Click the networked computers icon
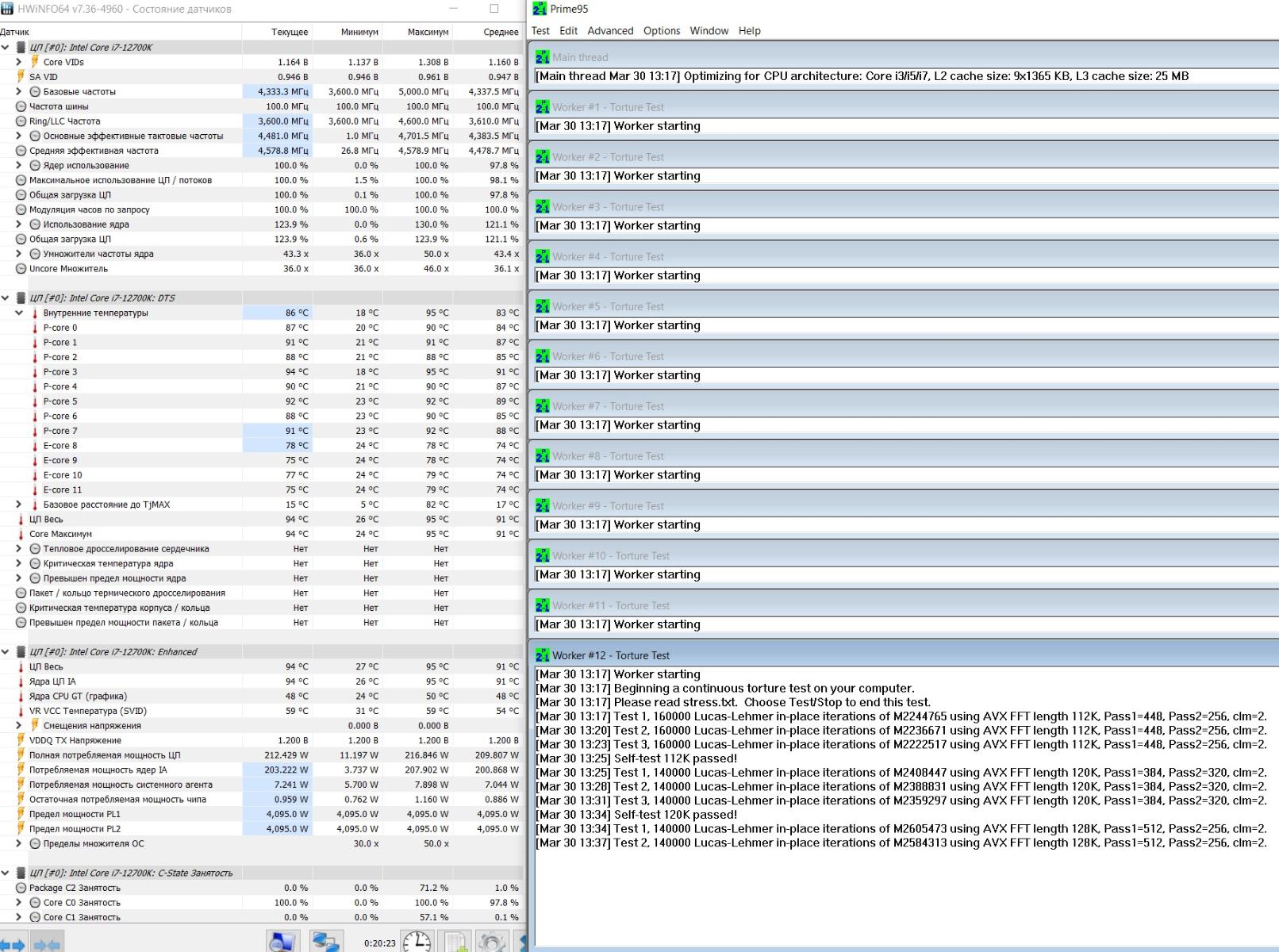 [x=325, y=942]
